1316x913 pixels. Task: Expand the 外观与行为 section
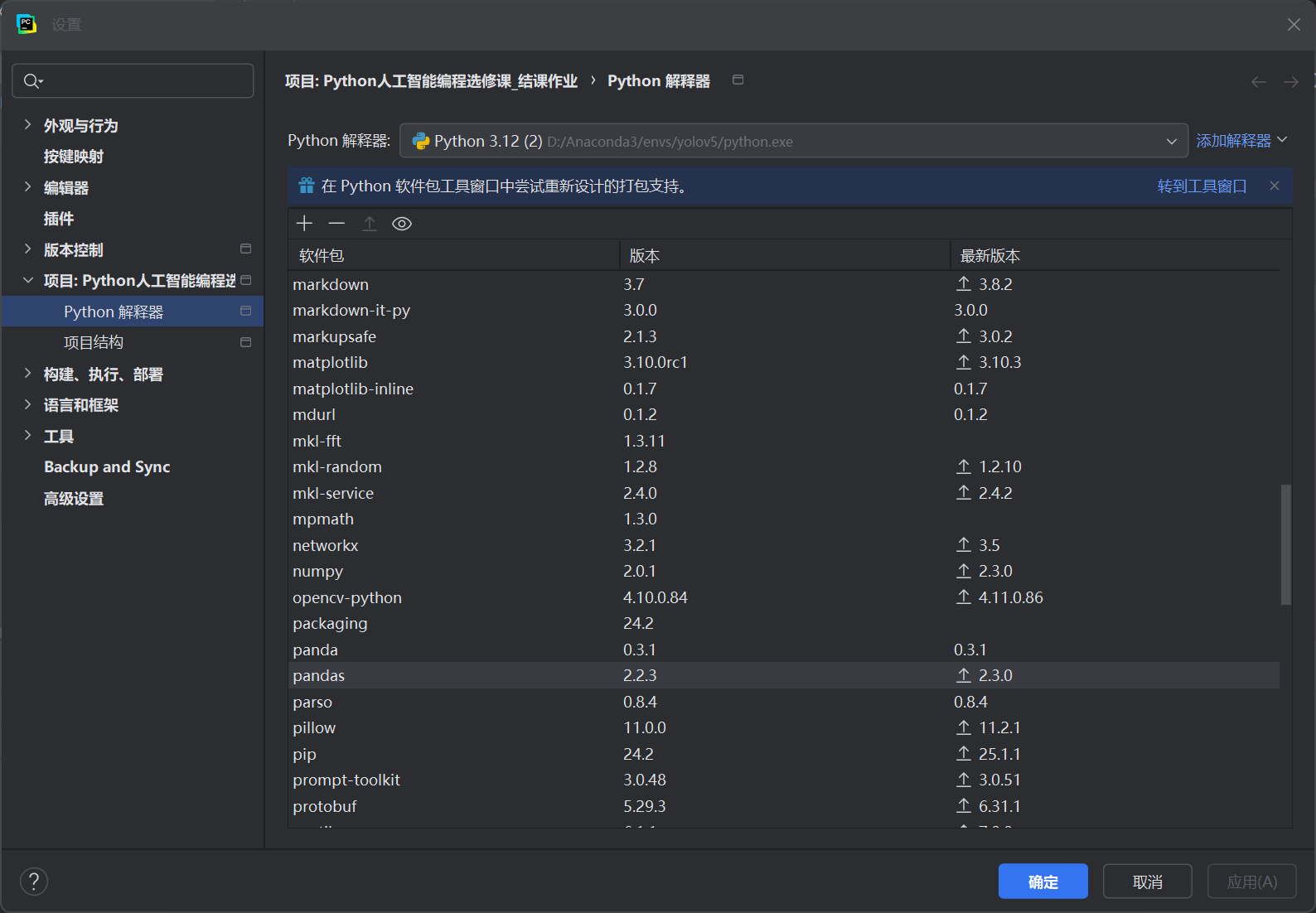click(27, 124)
